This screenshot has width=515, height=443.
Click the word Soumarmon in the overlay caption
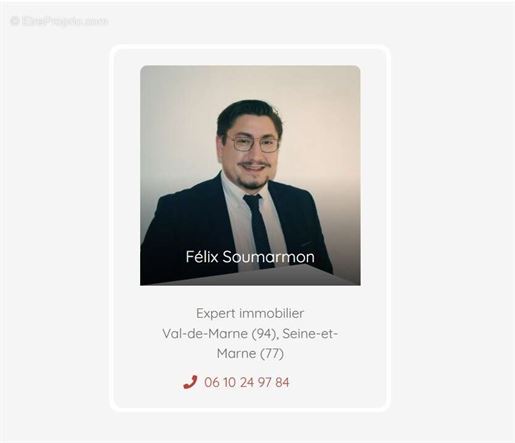pyautogui.click(x=268, y=257)
